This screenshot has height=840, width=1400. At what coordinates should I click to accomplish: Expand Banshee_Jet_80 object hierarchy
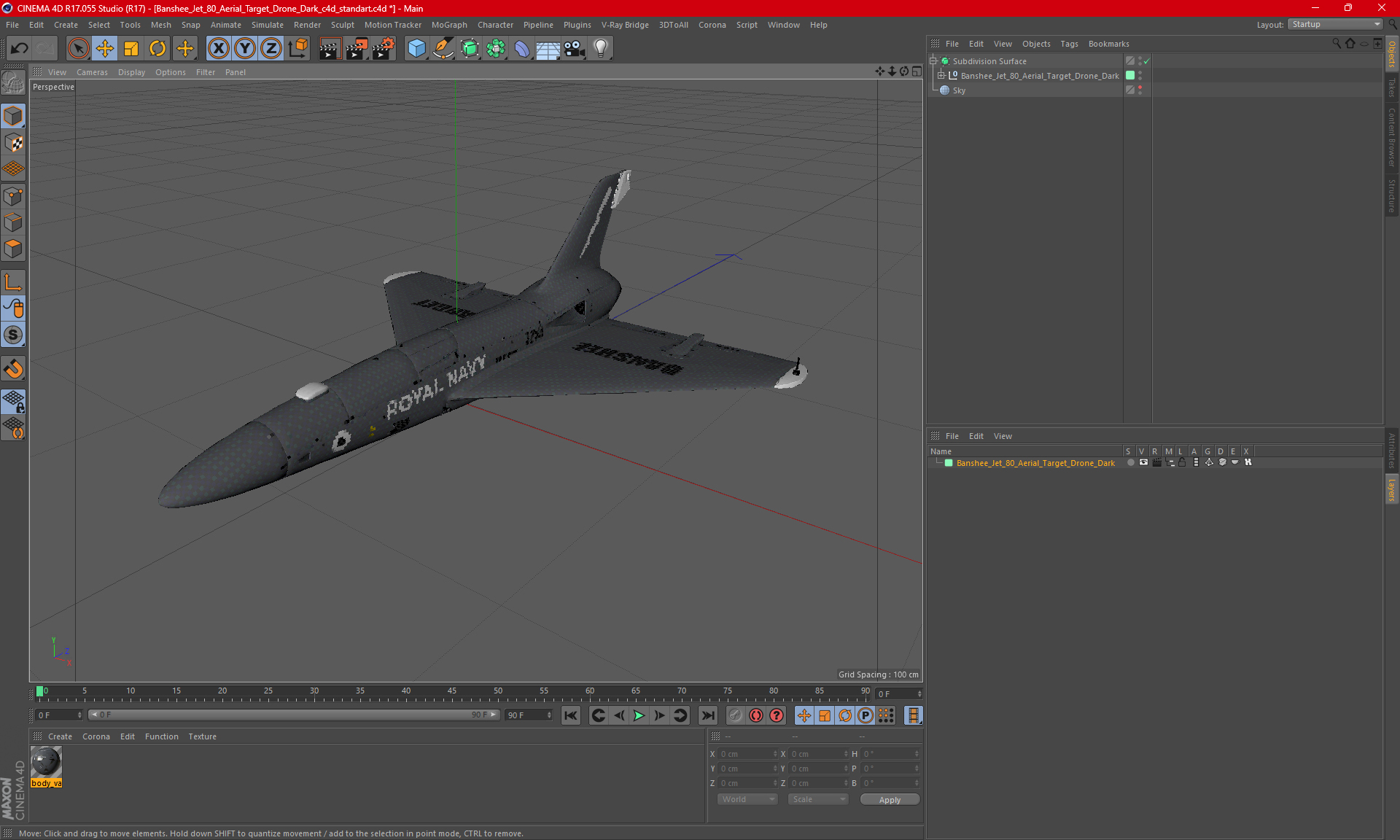(x=941, y=76)
